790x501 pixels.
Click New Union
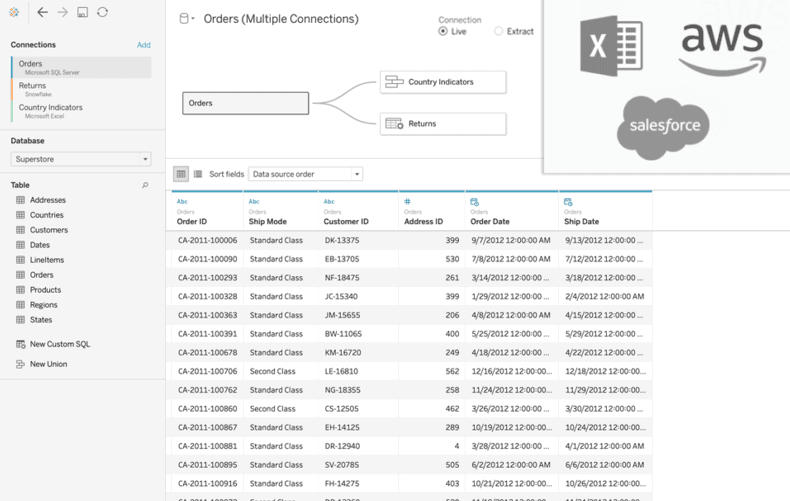(48, 364)
